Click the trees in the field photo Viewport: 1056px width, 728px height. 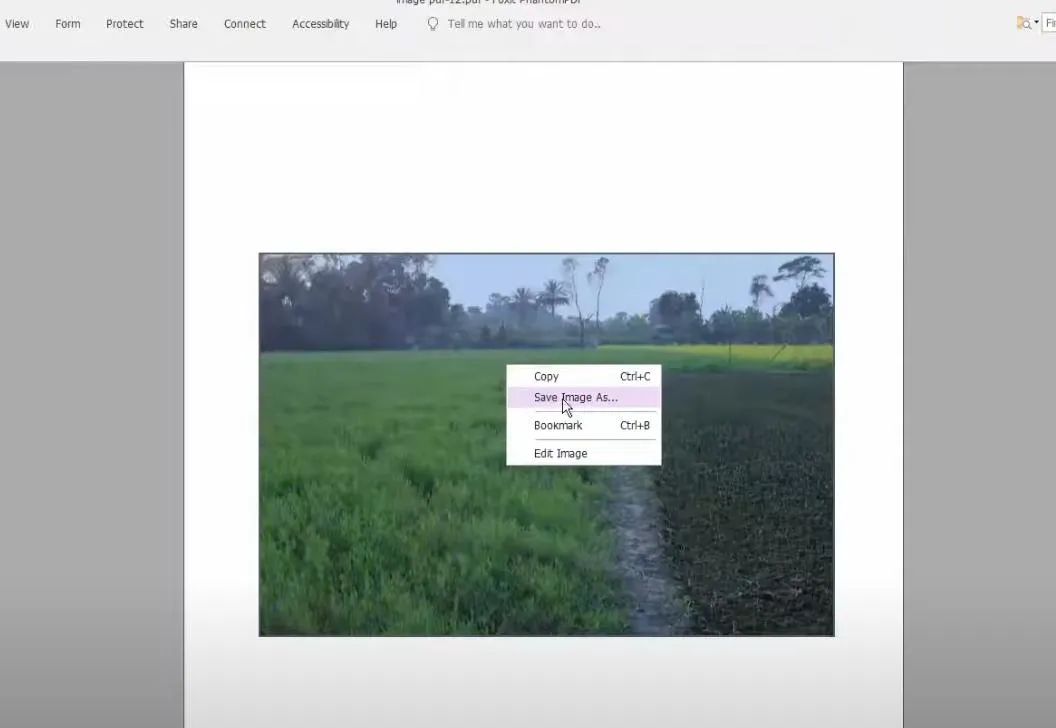[x=380, y=300]
